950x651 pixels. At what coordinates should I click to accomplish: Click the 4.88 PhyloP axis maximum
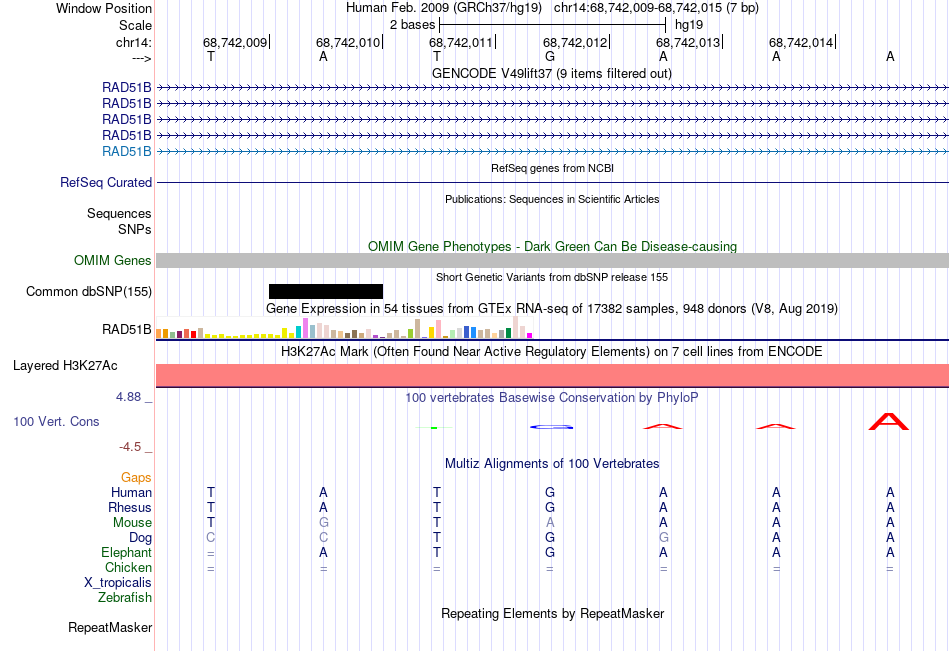128,397
